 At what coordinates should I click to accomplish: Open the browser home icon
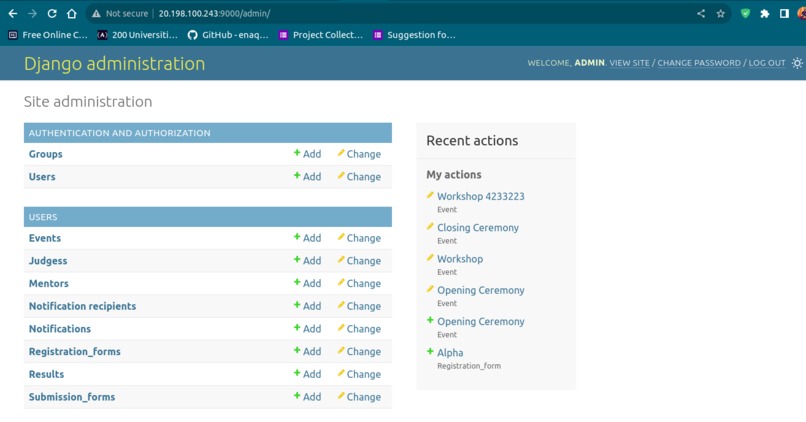(x=71, y=14)
